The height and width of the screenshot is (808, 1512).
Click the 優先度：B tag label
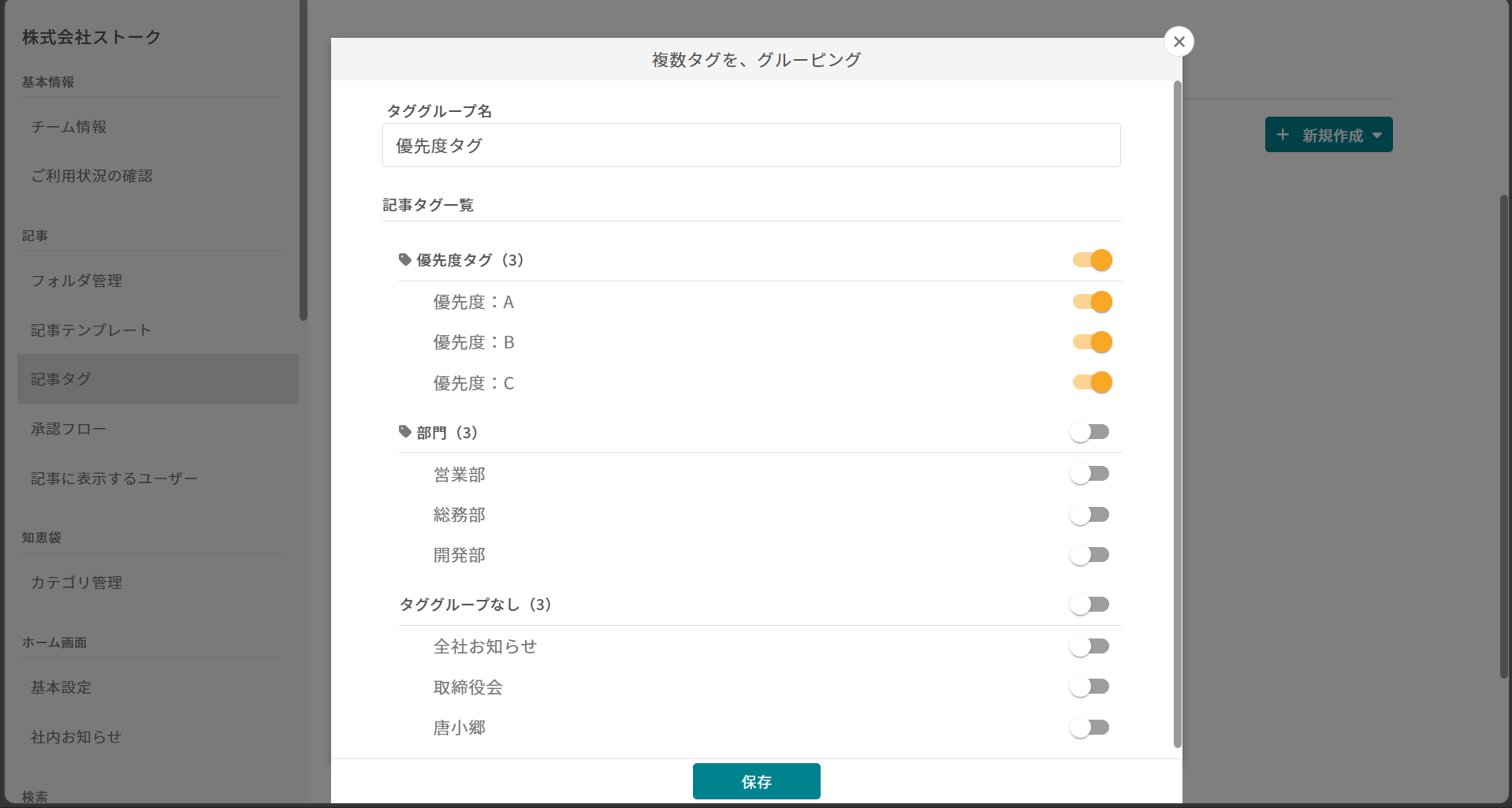pyautogui.click(x=474, y=342)
